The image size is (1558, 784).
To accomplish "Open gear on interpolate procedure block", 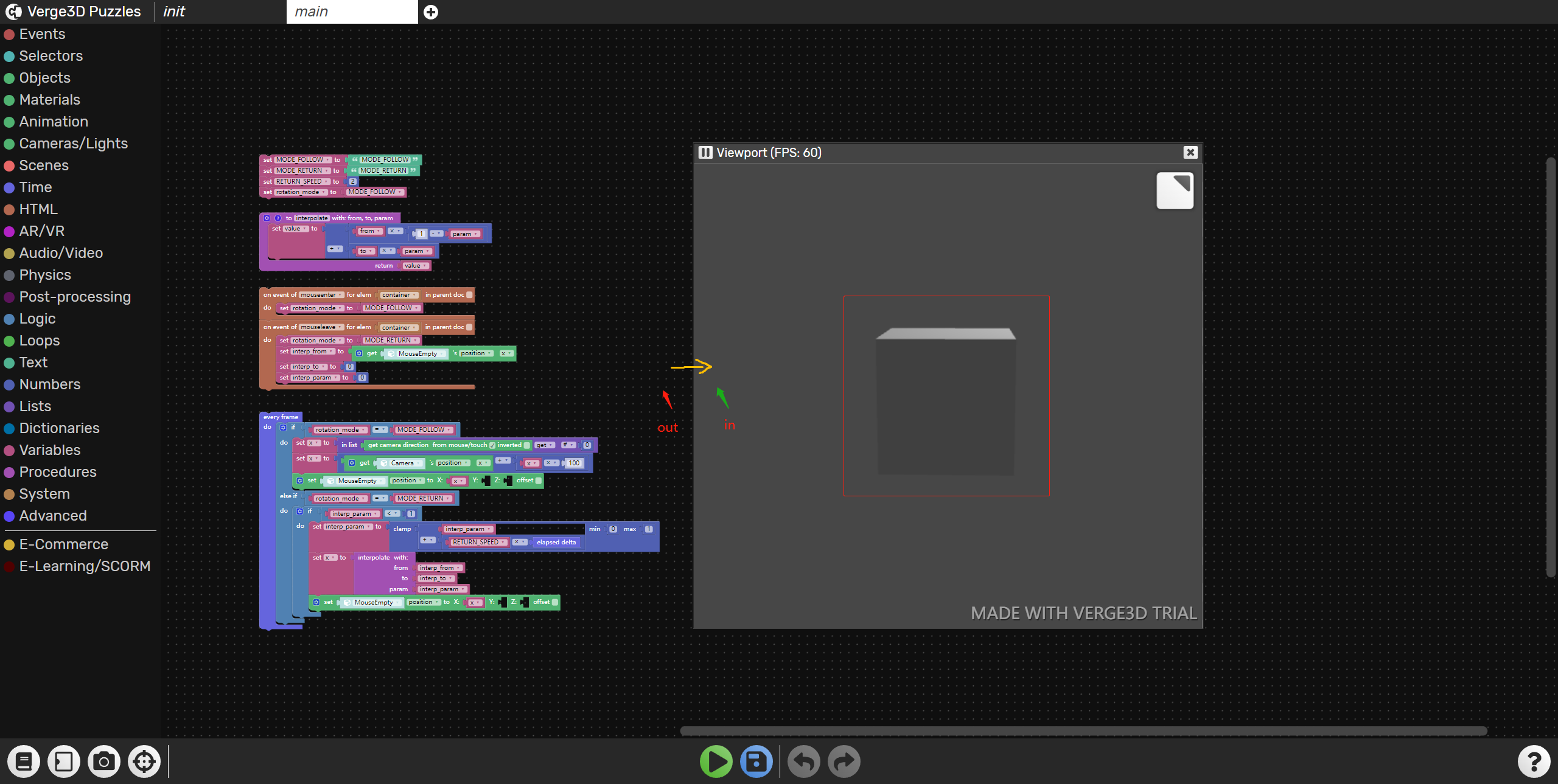I will (267, 218).
